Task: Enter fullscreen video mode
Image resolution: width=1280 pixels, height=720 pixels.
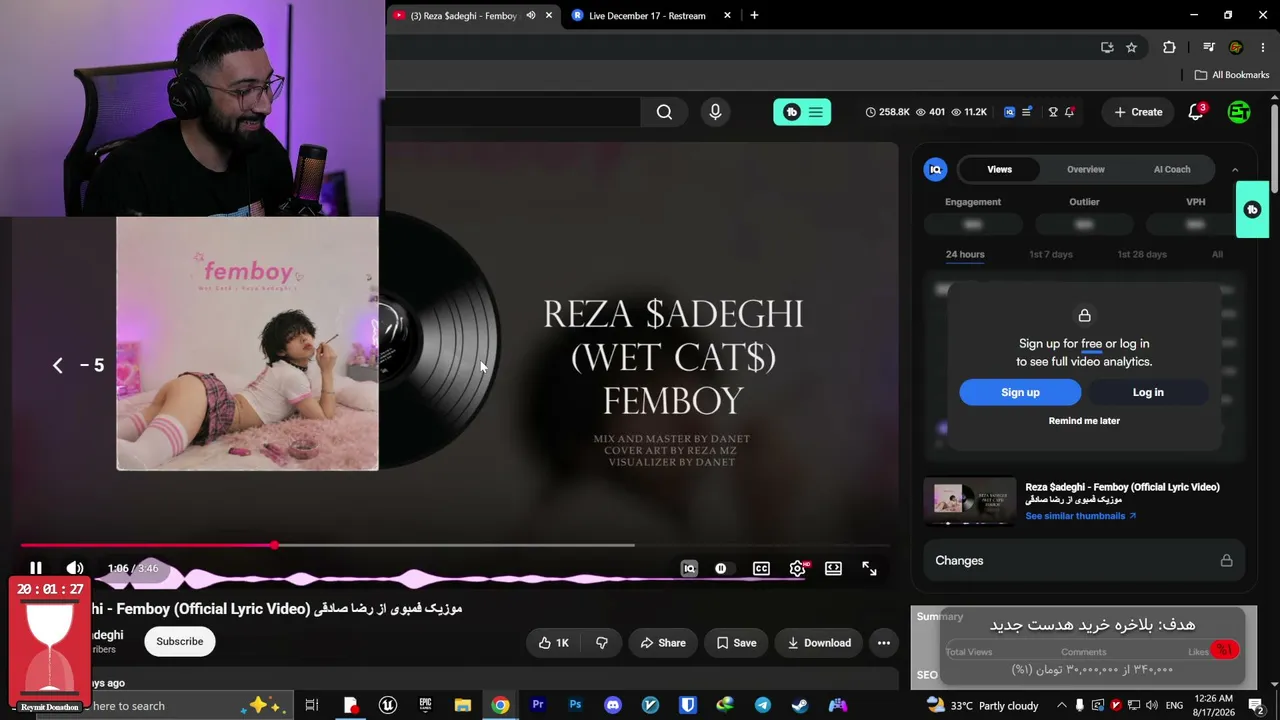Action: (869, 568)
